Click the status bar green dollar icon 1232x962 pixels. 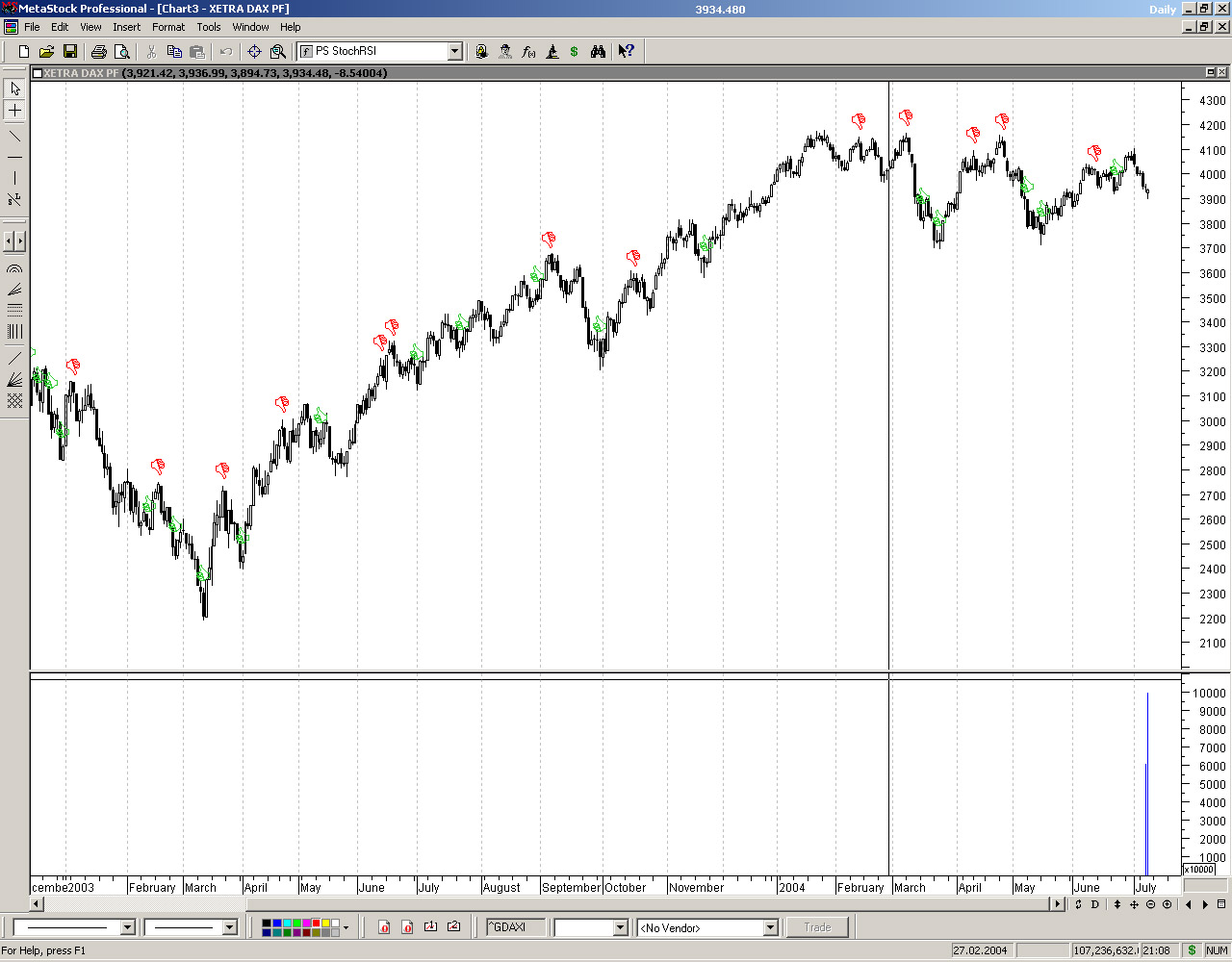(x=1192, y=950)
